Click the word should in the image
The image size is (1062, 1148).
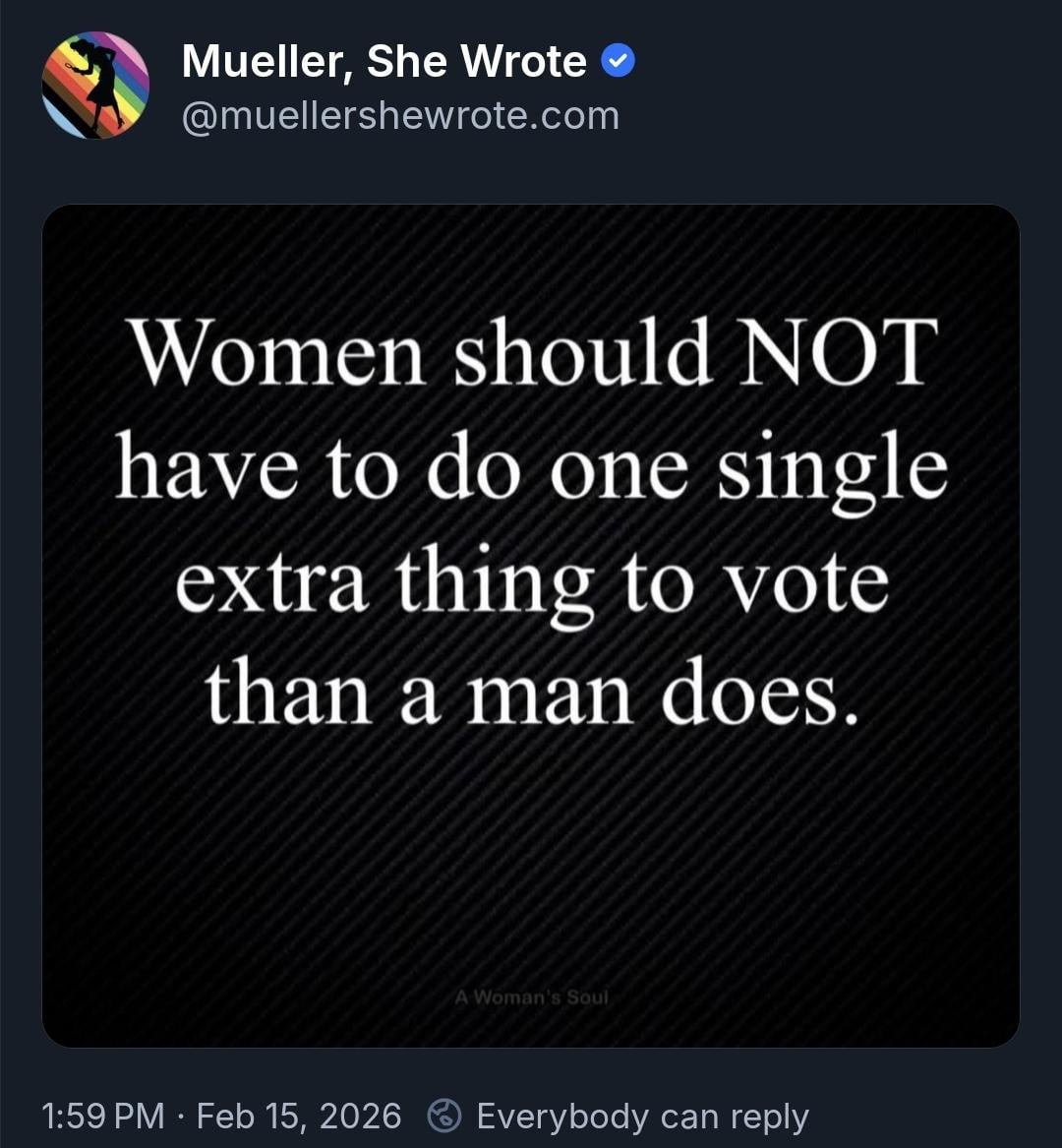point(582,352)
